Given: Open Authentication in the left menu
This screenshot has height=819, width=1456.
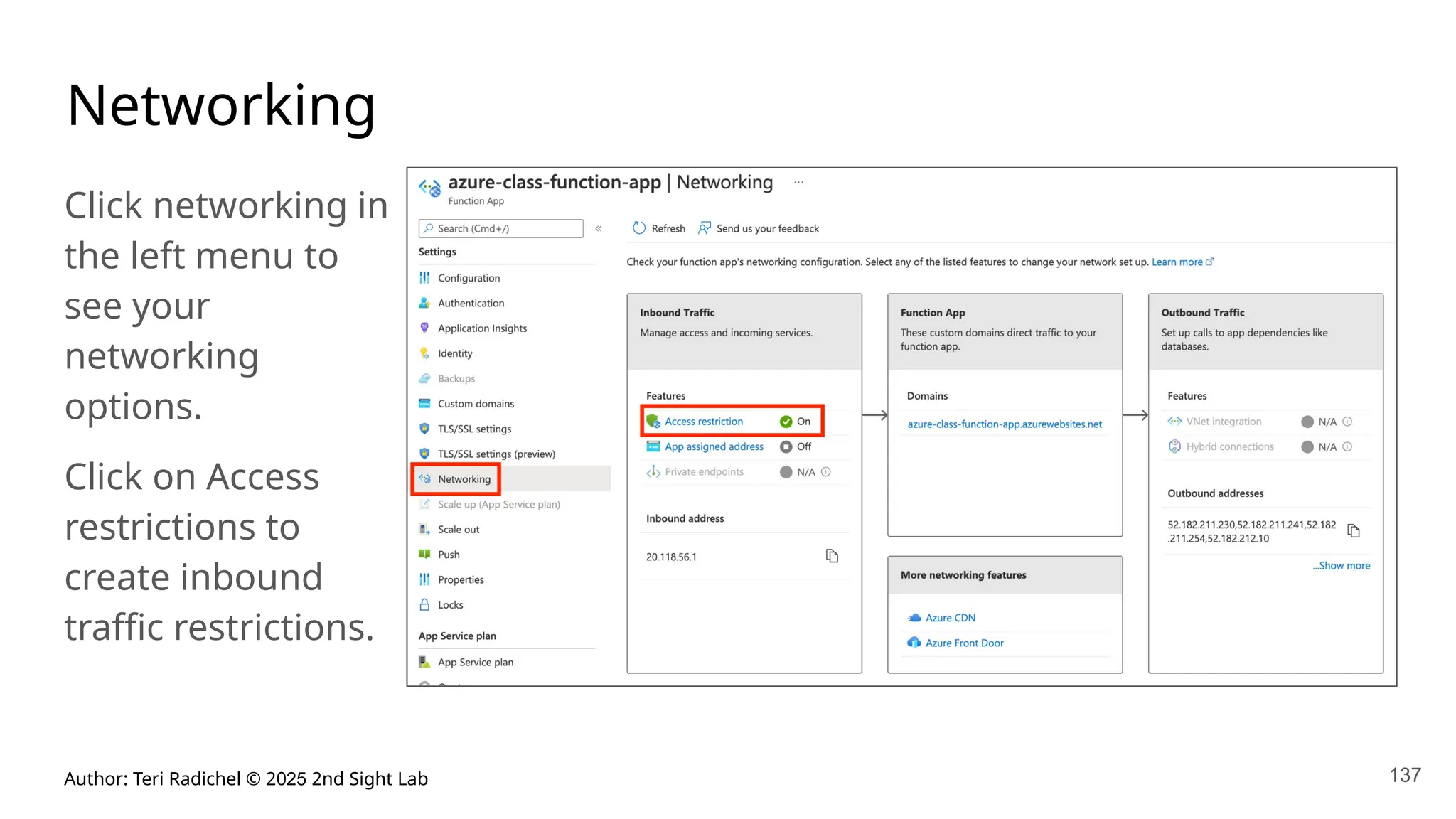Looking at the screenshot, I should [471, 303].
